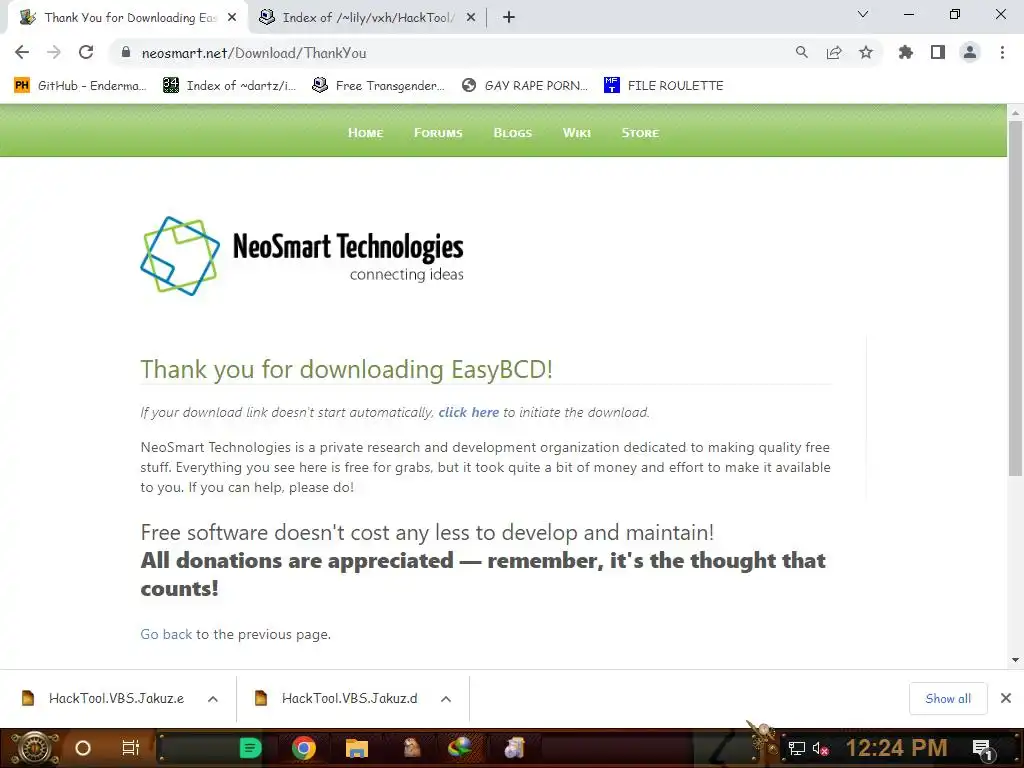Screen dimensions: 1024x768
Task: Open File Explorer from the taskbar
Action: pyautogui.click(x=357, y=748)
